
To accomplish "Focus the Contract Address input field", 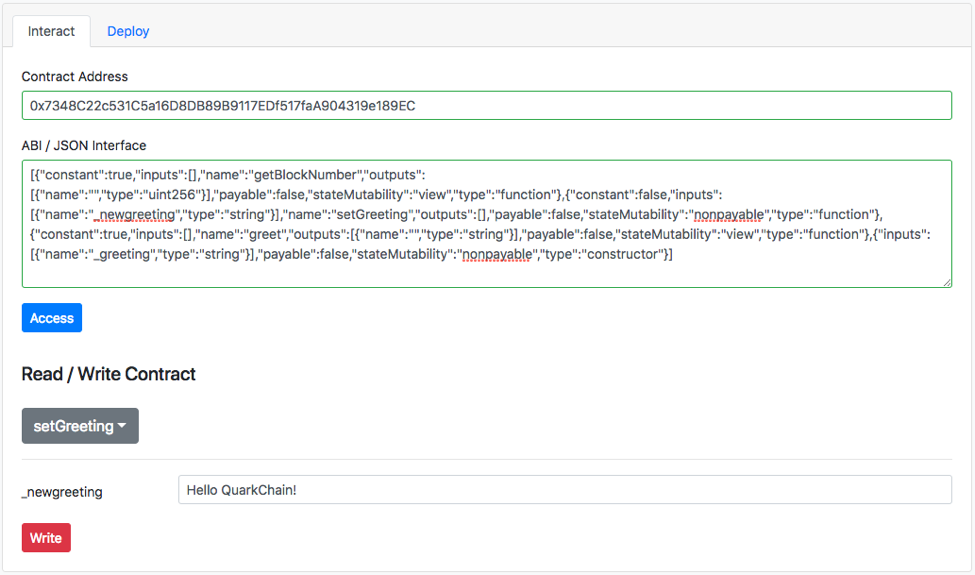I will pyautogui.click(x=486, y=105).
